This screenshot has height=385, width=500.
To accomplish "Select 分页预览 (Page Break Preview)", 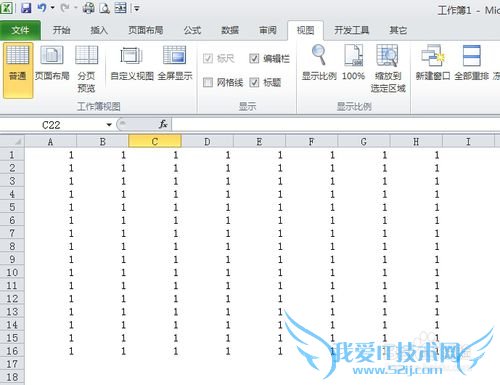I will pos(86,69).
